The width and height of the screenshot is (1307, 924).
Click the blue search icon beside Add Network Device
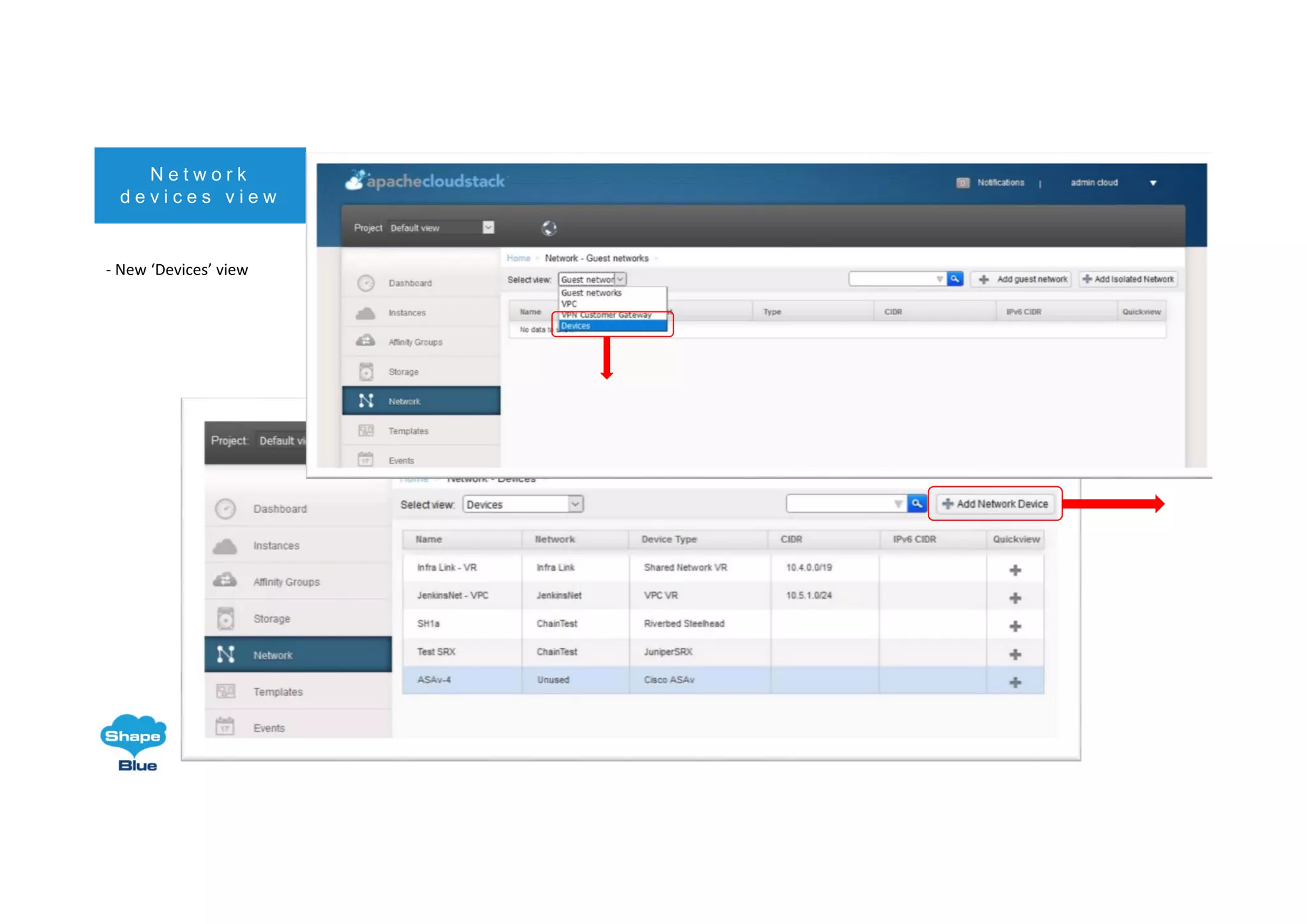(916, 504)
